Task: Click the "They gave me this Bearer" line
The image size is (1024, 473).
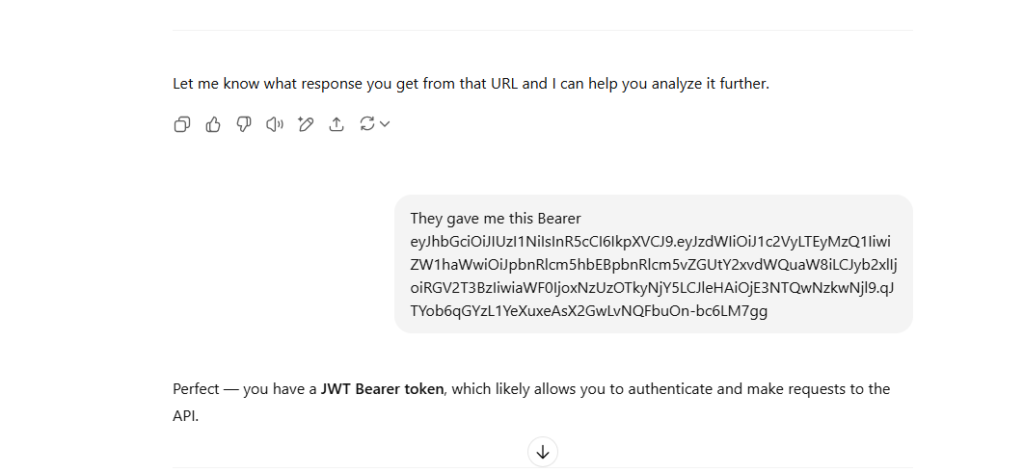Action: [x=496, y=219]
